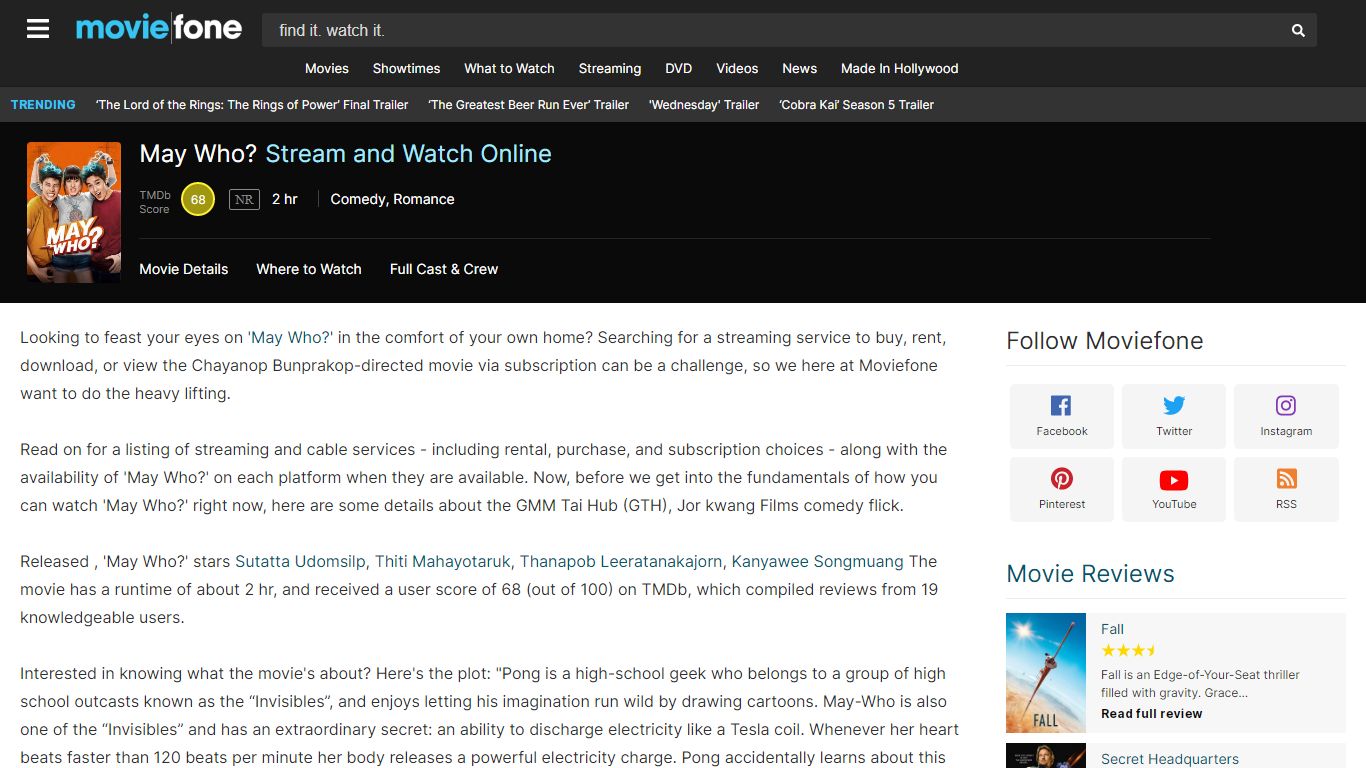The width and height of the screenshot is (1366, 768).
Task: Click the Fall review poster thumbnail
Action: pyautogui.click(x=1046, y=673)
